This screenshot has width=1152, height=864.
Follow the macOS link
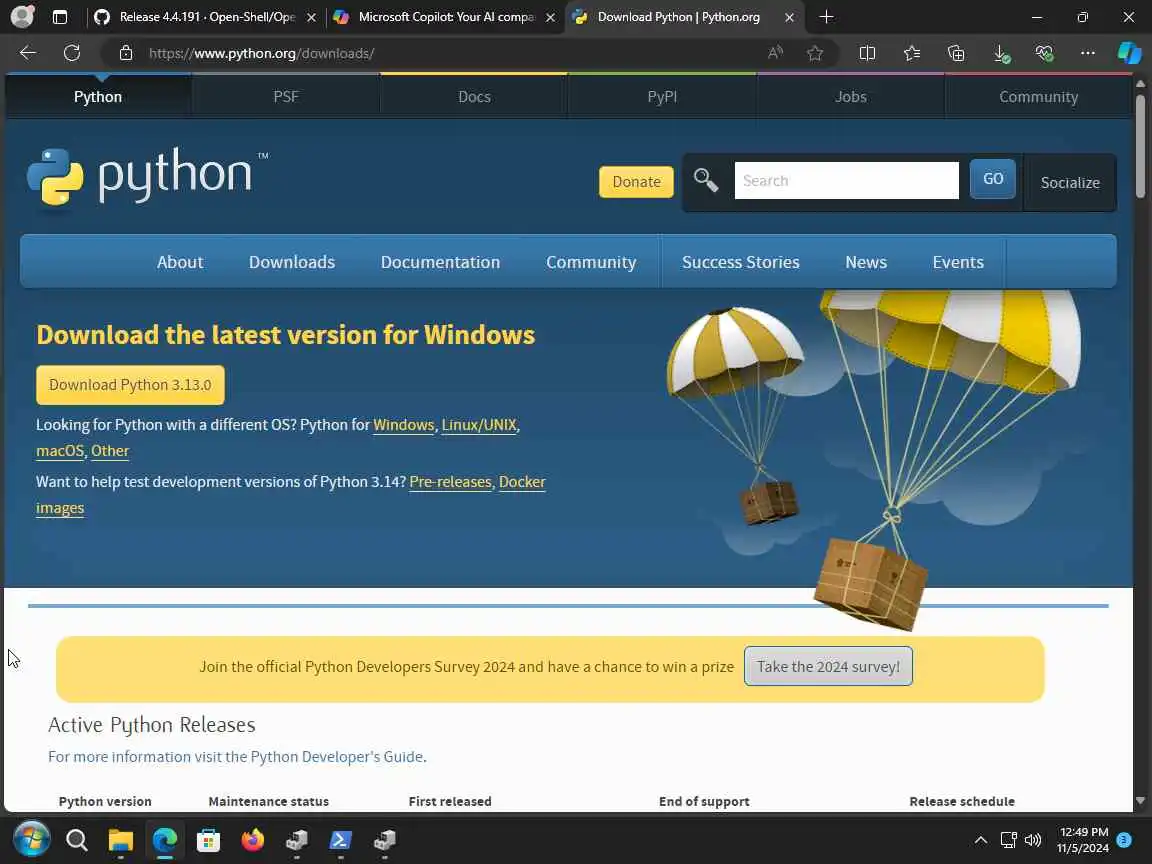click(x=60, y=450)
